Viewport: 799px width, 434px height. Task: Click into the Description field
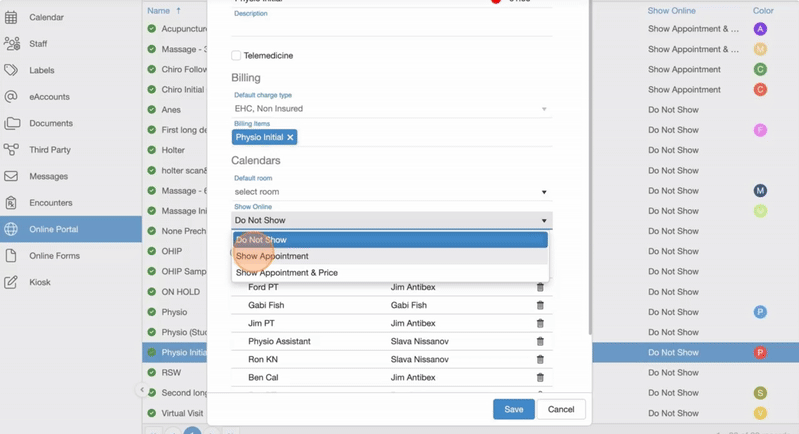390,28
